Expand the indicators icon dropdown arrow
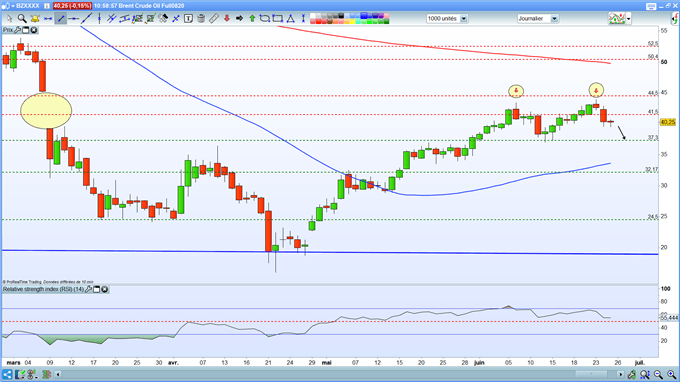 629,19
